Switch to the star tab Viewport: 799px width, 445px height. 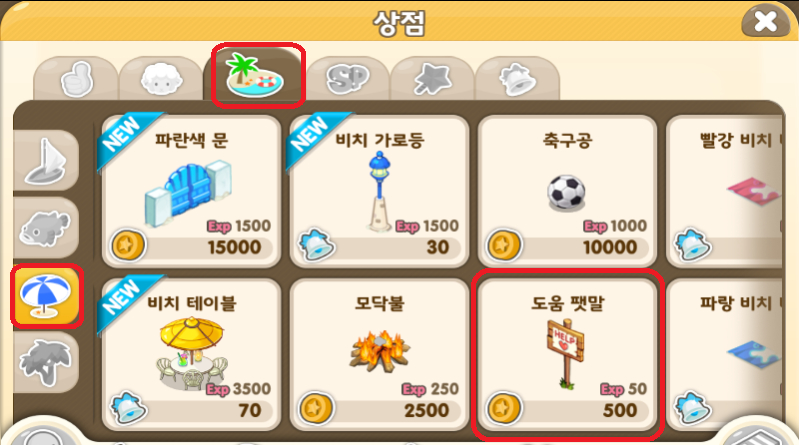(432, 79)
